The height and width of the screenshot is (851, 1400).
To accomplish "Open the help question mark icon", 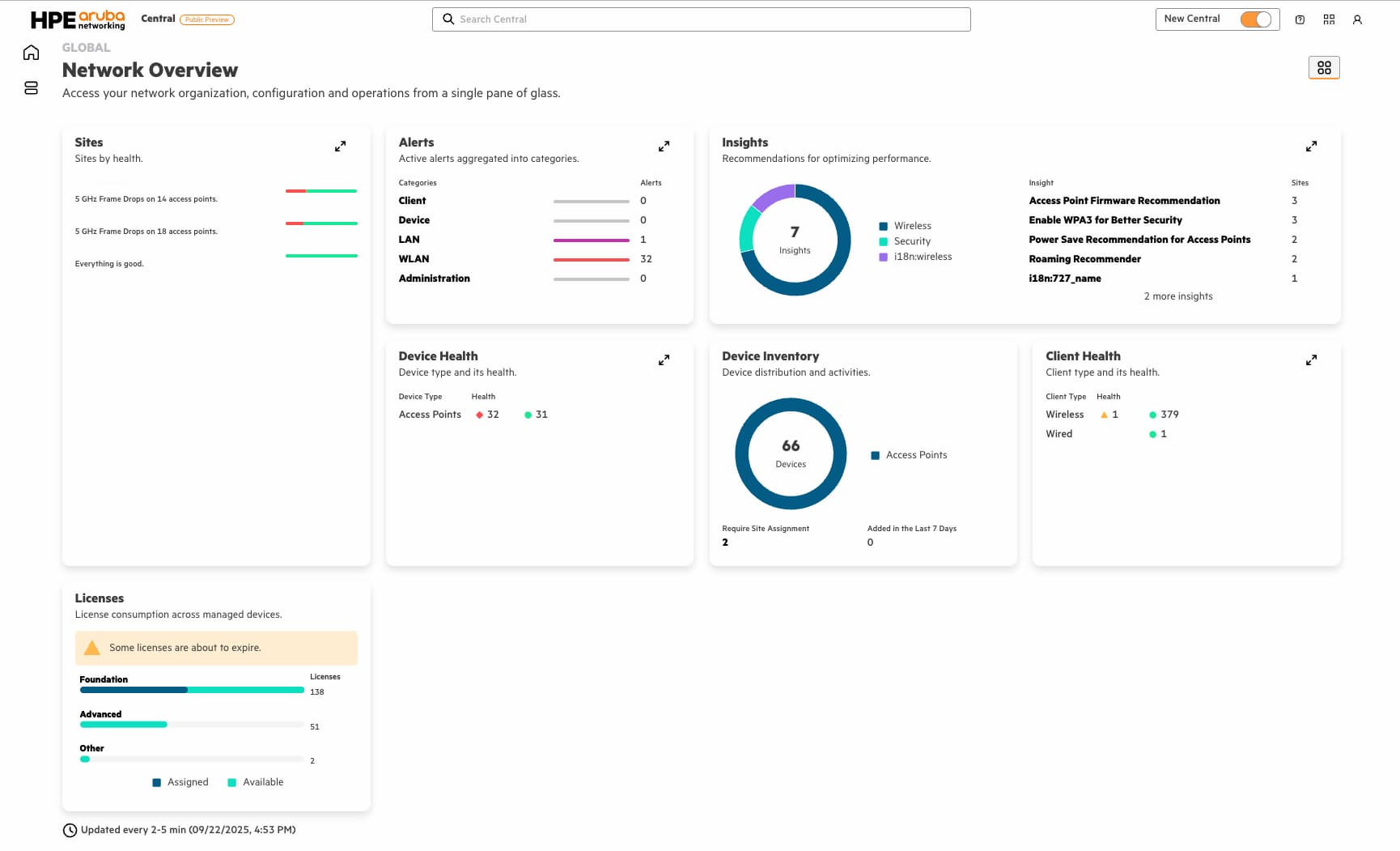I will [x=1300, y=19].
